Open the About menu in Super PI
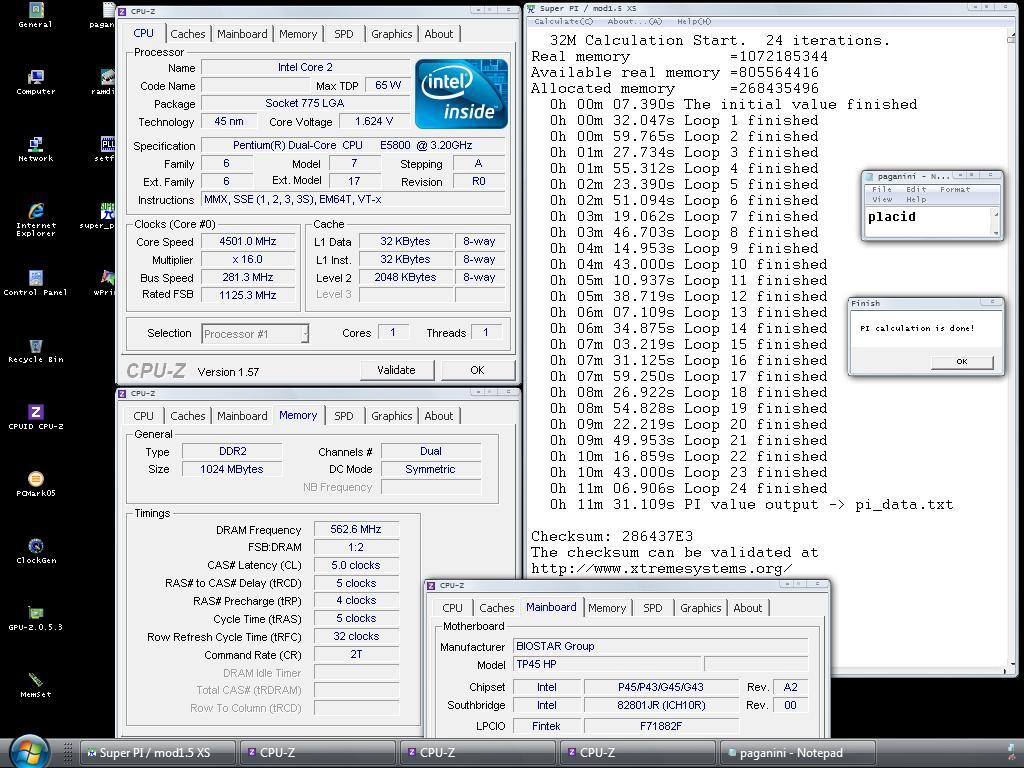Viewport: 1024px width, 768px height. [x=634, y=22]
